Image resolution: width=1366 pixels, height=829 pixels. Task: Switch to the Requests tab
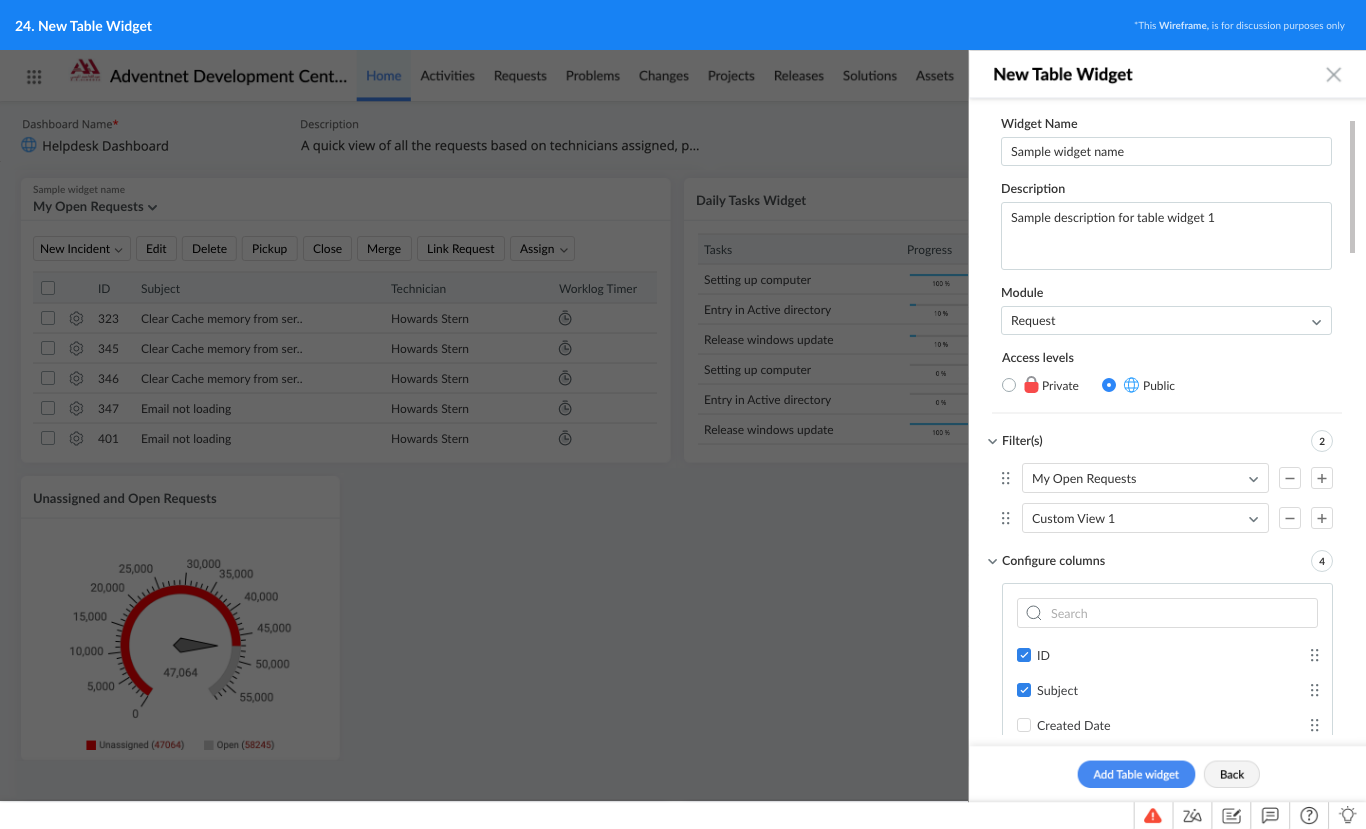(x=520, y=76)
